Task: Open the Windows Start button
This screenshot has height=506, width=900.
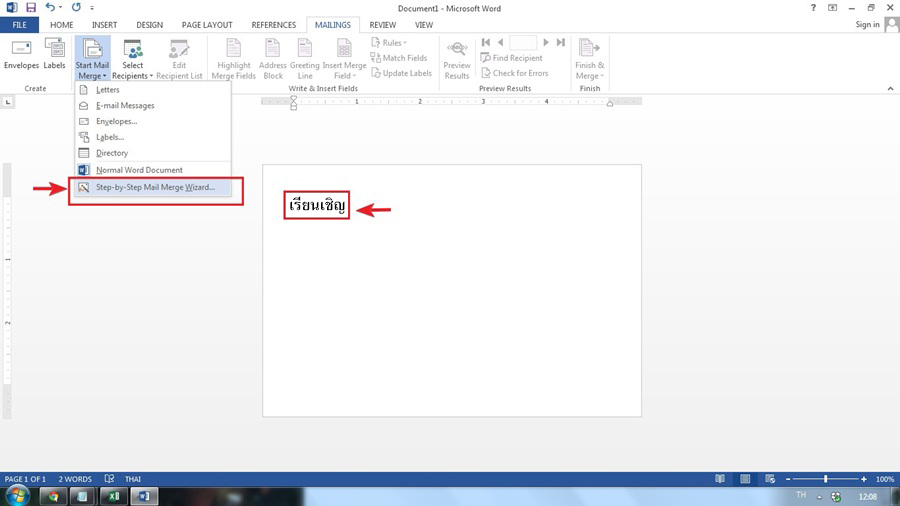Action: point(17,496)
